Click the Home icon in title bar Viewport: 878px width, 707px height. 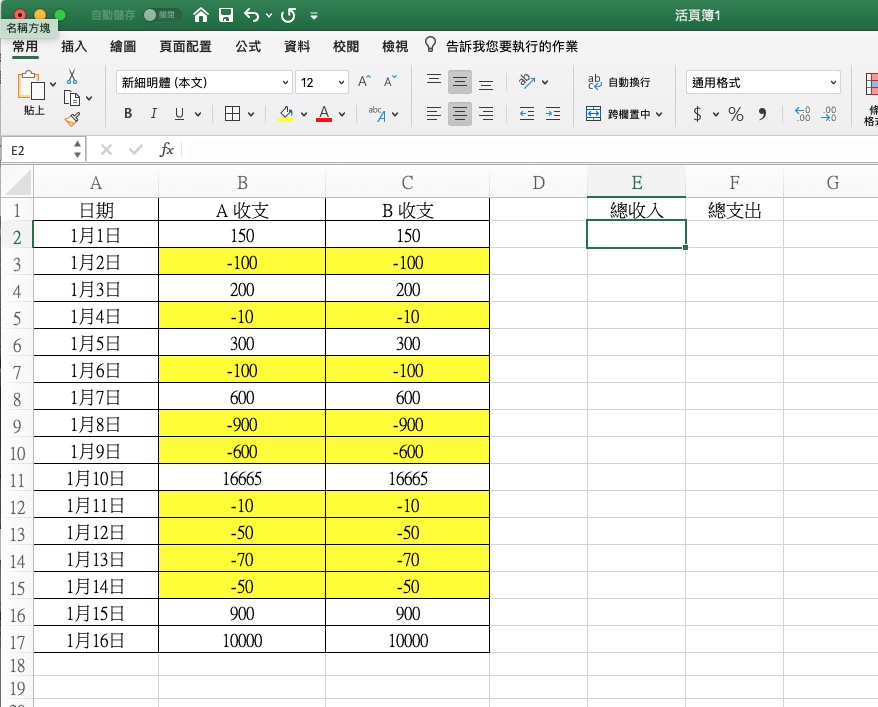[x=201, y=16]
